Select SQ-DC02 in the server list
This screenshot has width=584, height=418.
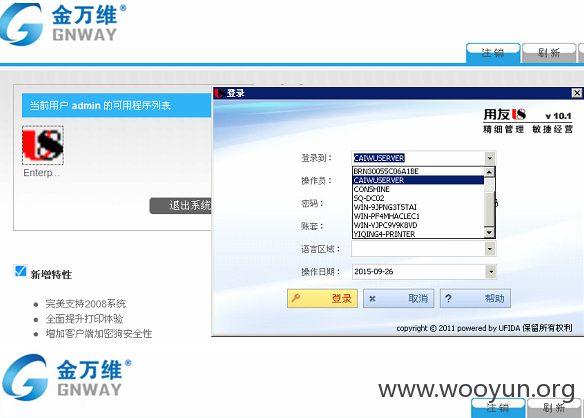tap(418, 198)
